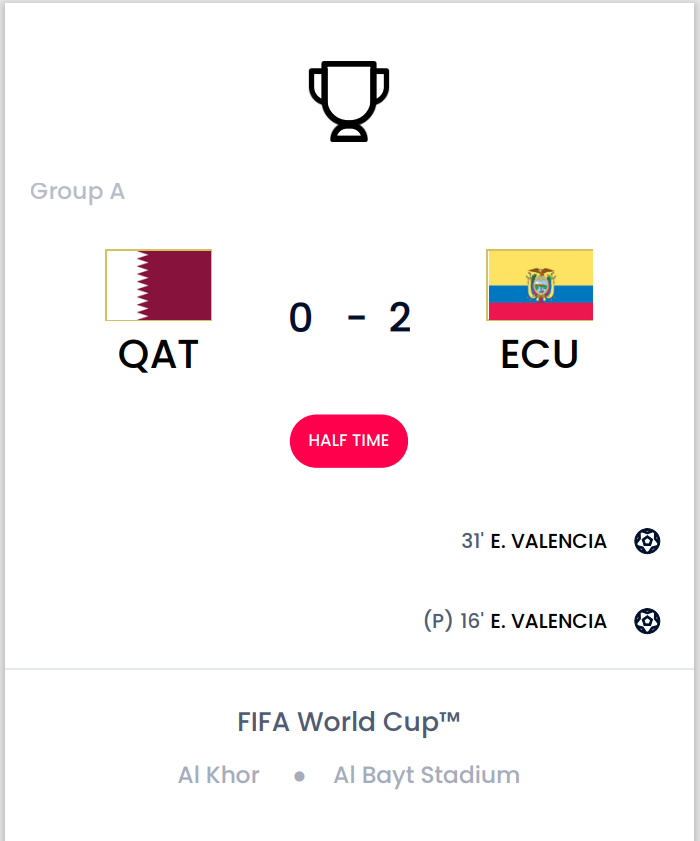700x841 pixels.
Task: Select the 16' E. VALENCIA penalty entry
Action: 515,621
